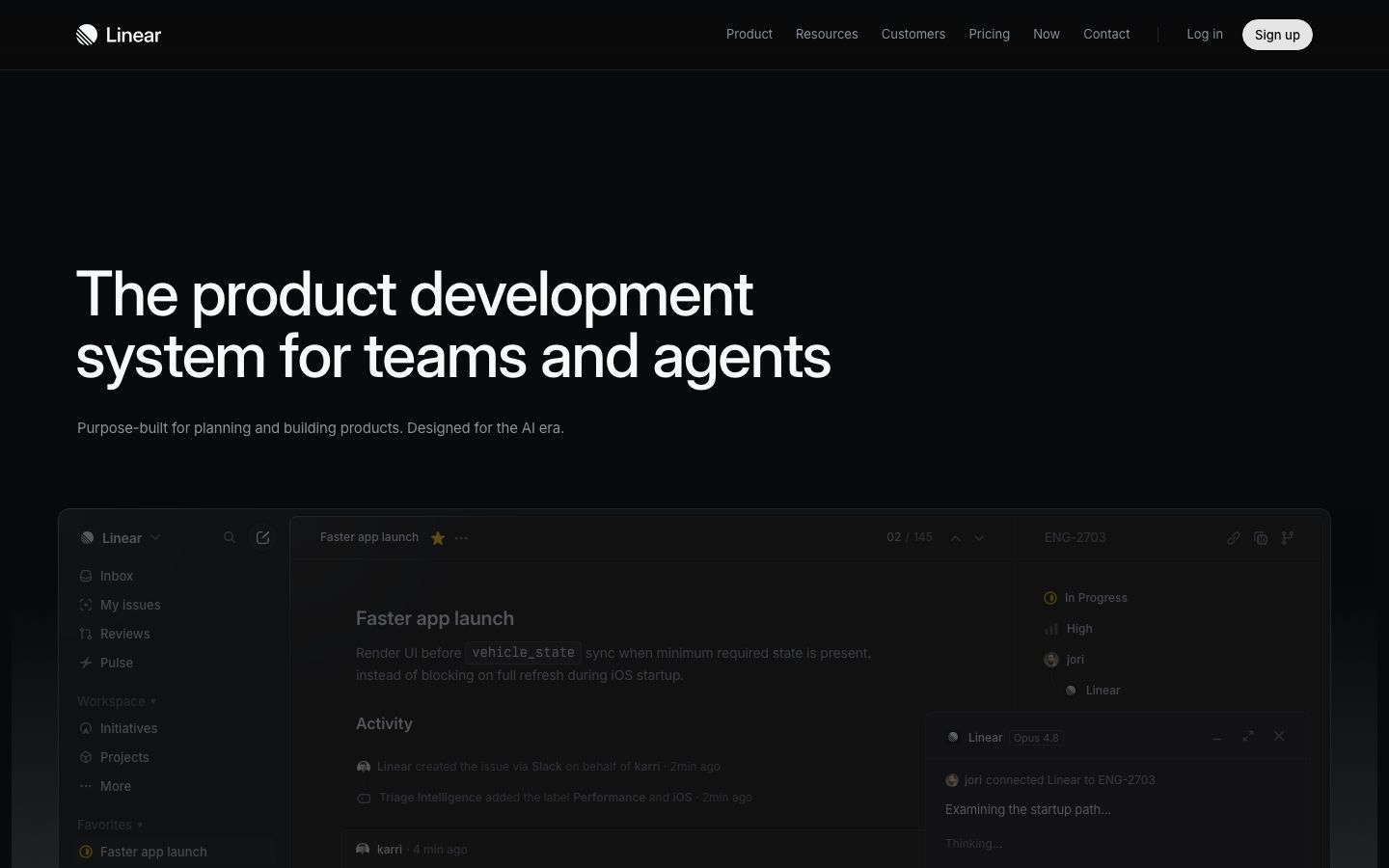The image size is (1389, 868).
Task: Click the git branch icon
Action: (1288, 538)
